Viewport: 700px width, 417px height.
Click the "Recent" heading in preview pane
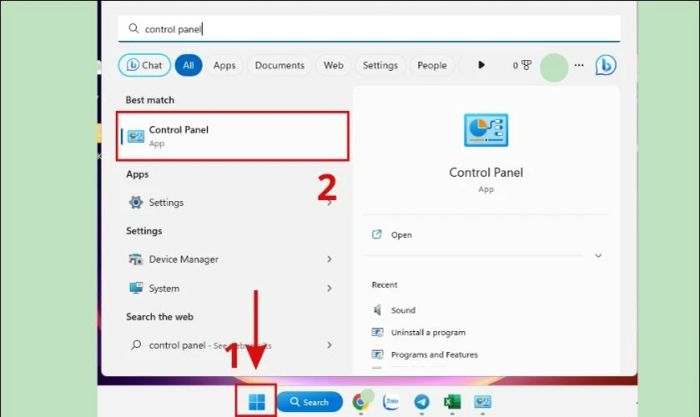coord(384,285)
